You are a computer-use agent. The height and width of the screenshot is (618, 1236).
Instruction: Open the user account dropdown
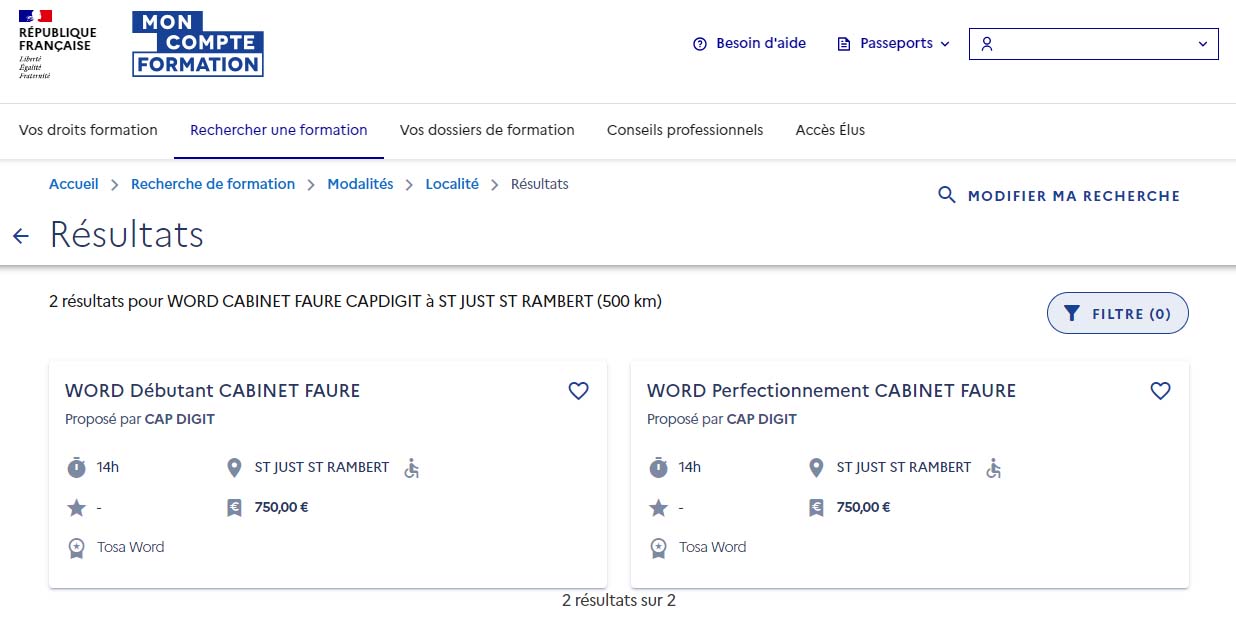1094,44
